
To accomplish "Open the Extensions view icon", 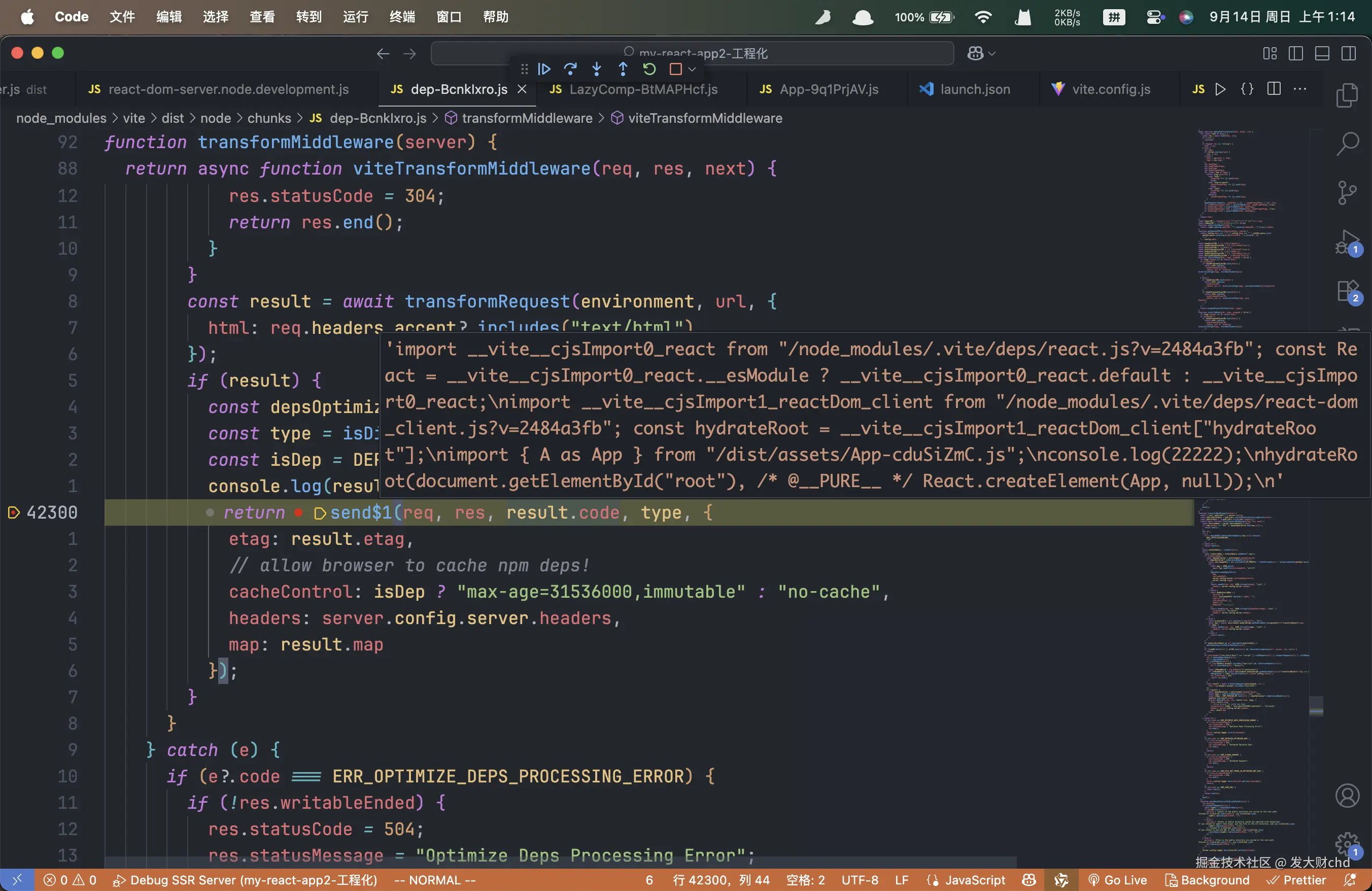I will [1347, 290].
